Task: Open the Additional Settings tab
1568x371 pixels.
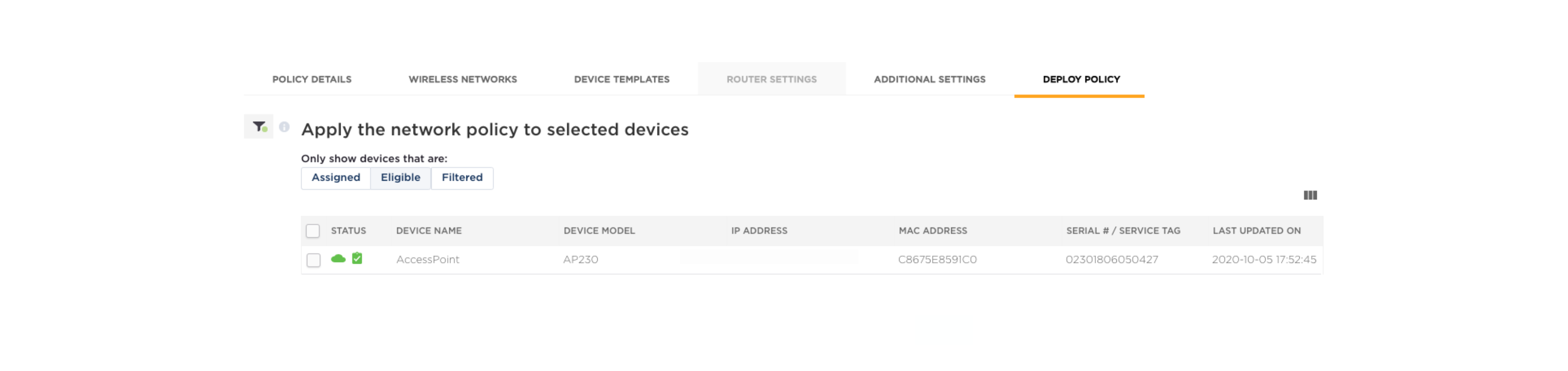Action: coord(929,79)
